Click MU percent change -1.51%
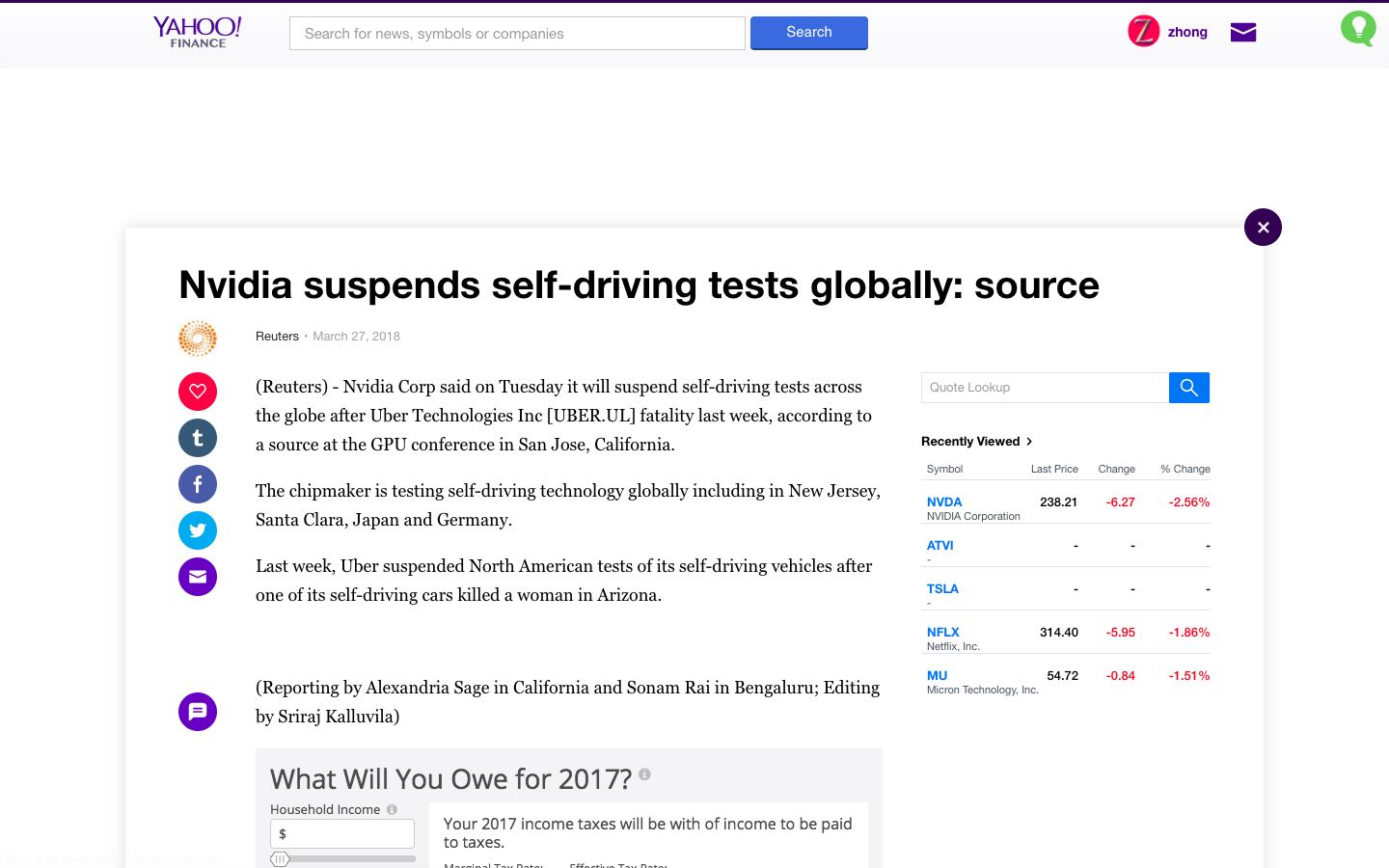The width and height of the screenshot is (1389, 868). click(1189, 675)
